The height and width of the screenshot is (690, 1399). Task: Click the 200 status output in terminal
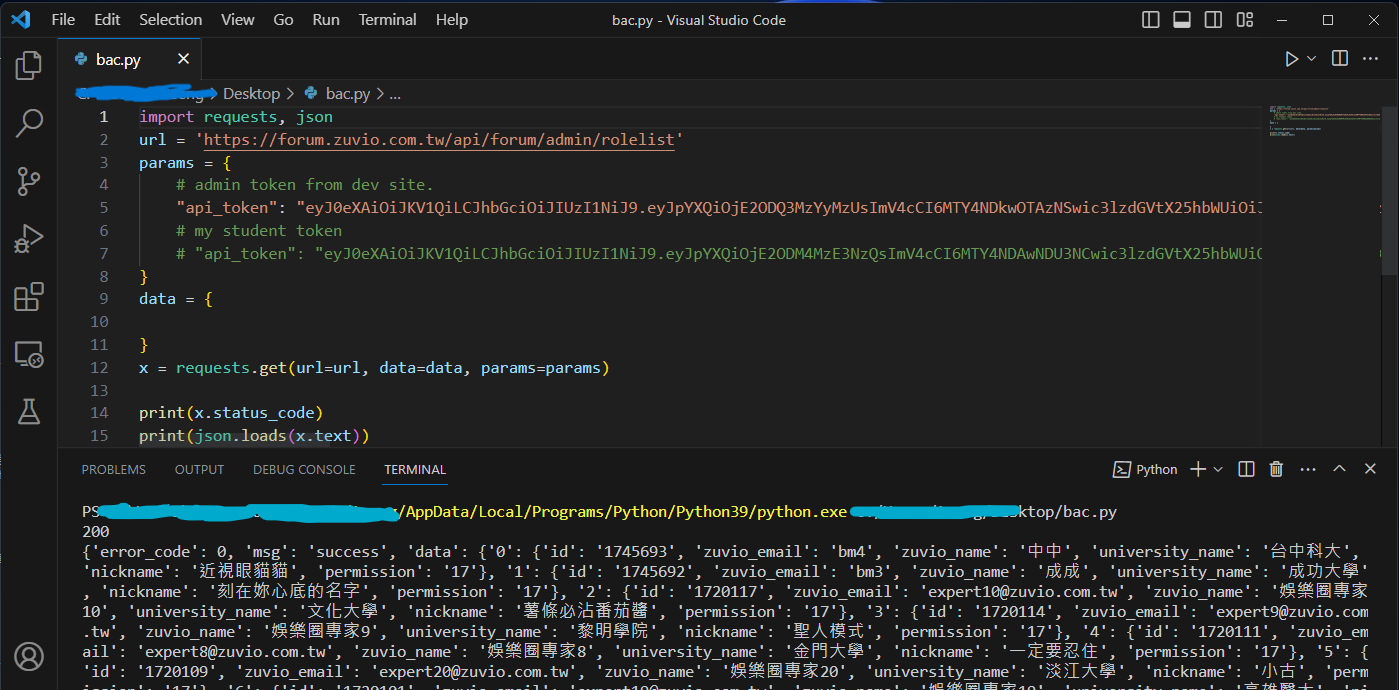[96, 532]
